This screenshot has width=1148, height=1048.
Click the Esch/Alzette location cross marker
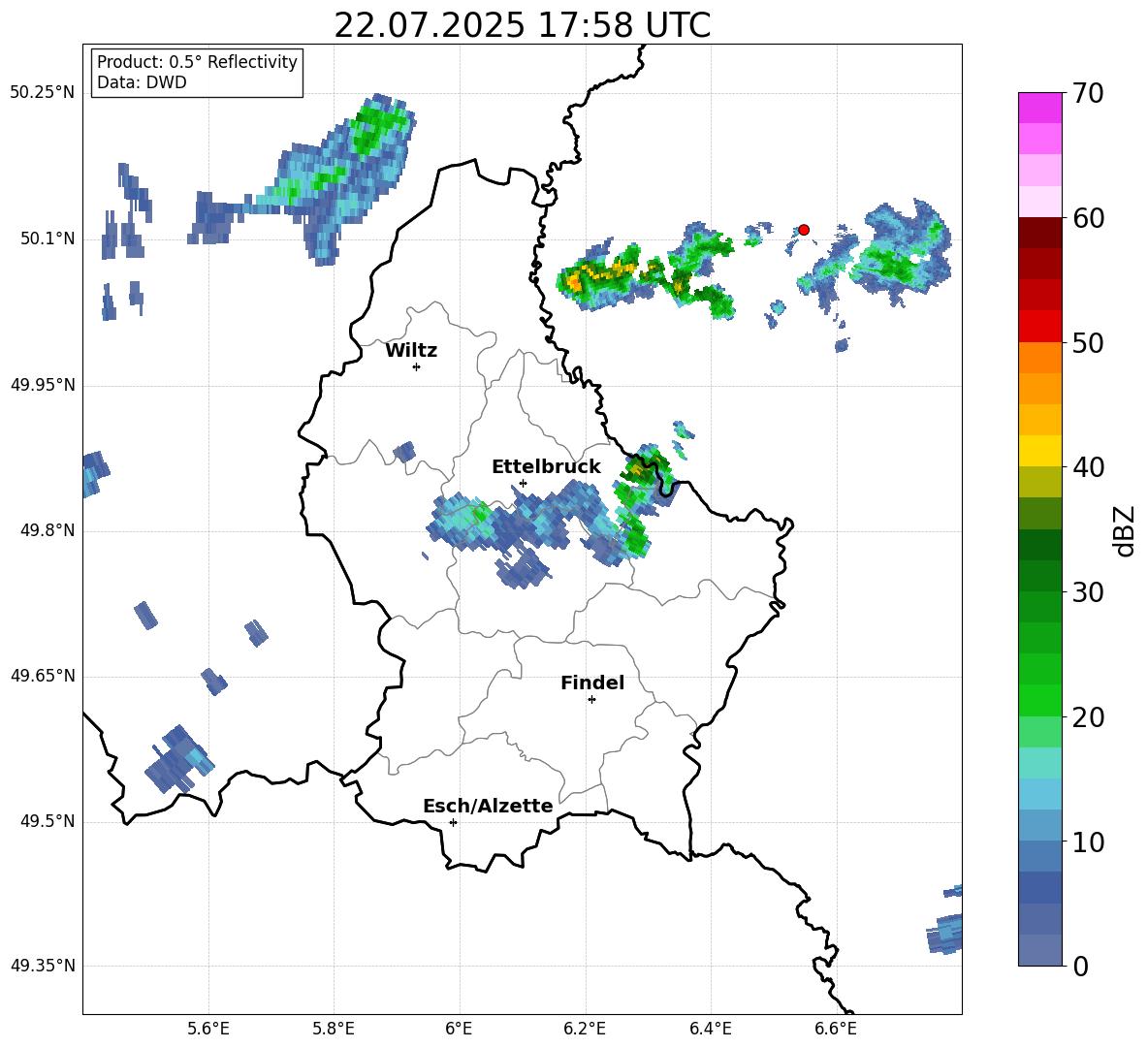tap(453, 822)
